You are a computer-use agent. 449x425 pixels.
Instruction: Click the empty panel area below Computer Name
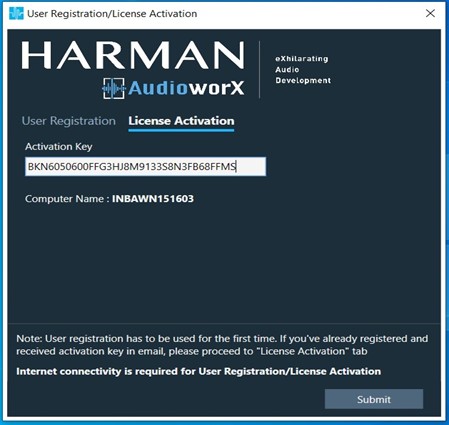click(223, 263)
